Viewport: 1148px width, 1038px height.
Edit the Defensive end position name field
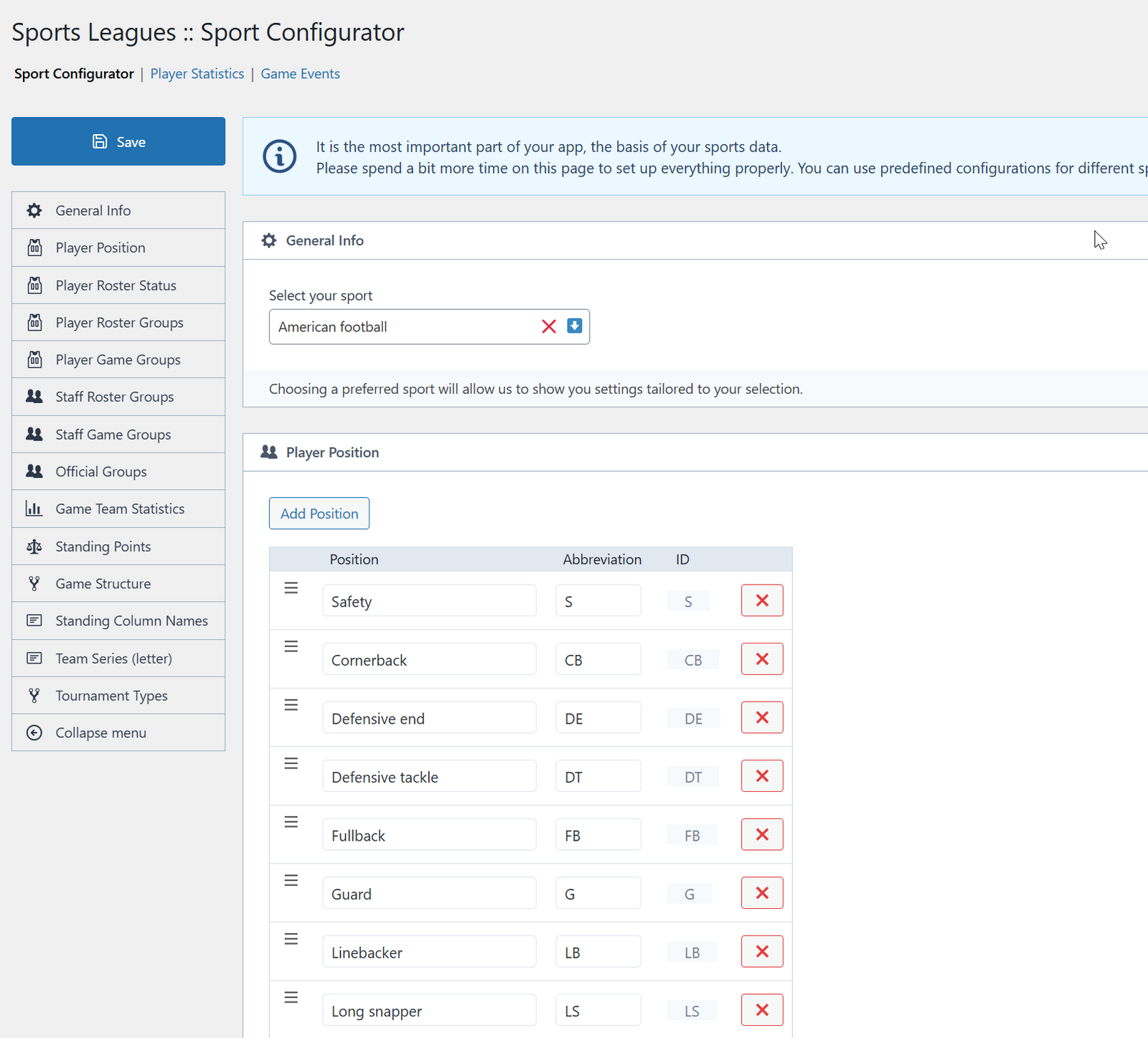pos(428,718)
